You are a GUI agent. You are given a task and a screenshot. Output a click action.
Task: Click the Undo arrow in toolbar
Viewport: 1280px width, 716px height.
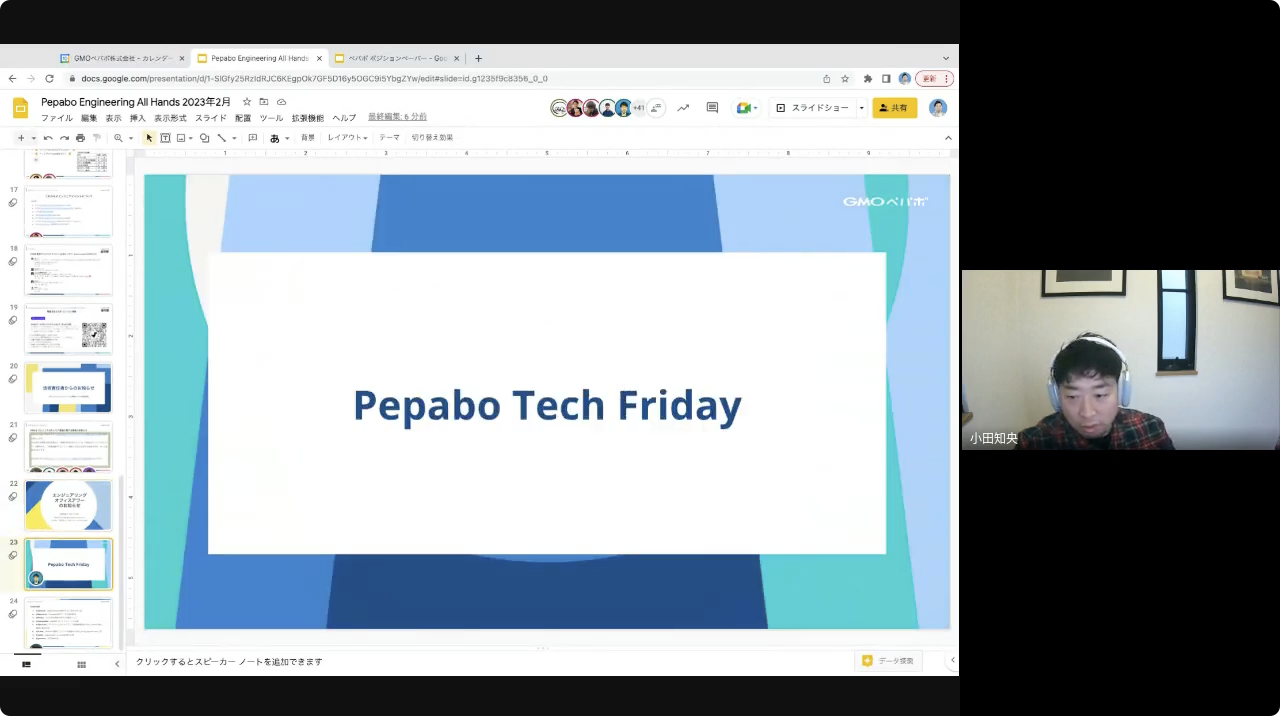[47, 138]
